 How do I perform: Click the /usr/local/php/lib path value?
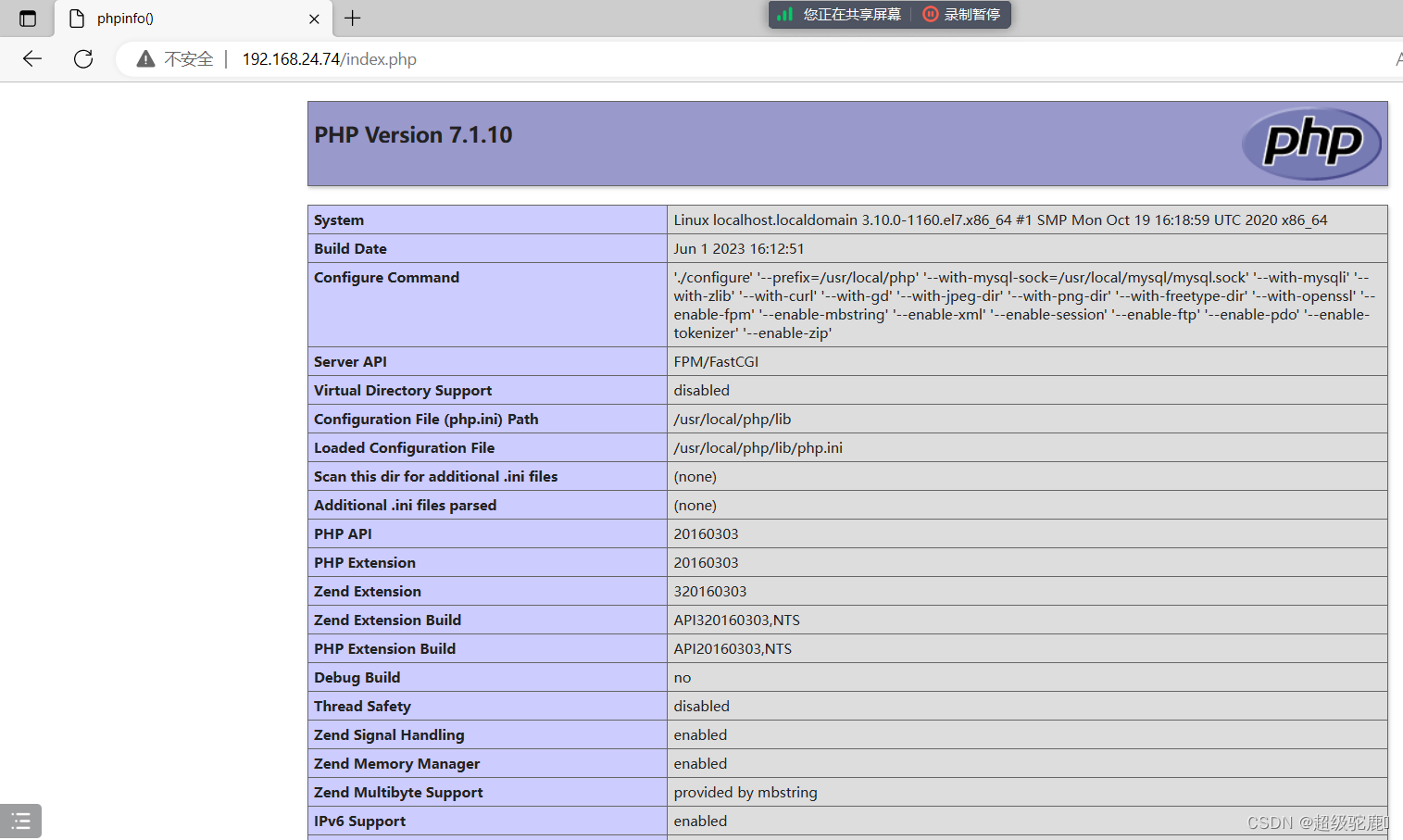pyautogui.click(x=733, y=420)
